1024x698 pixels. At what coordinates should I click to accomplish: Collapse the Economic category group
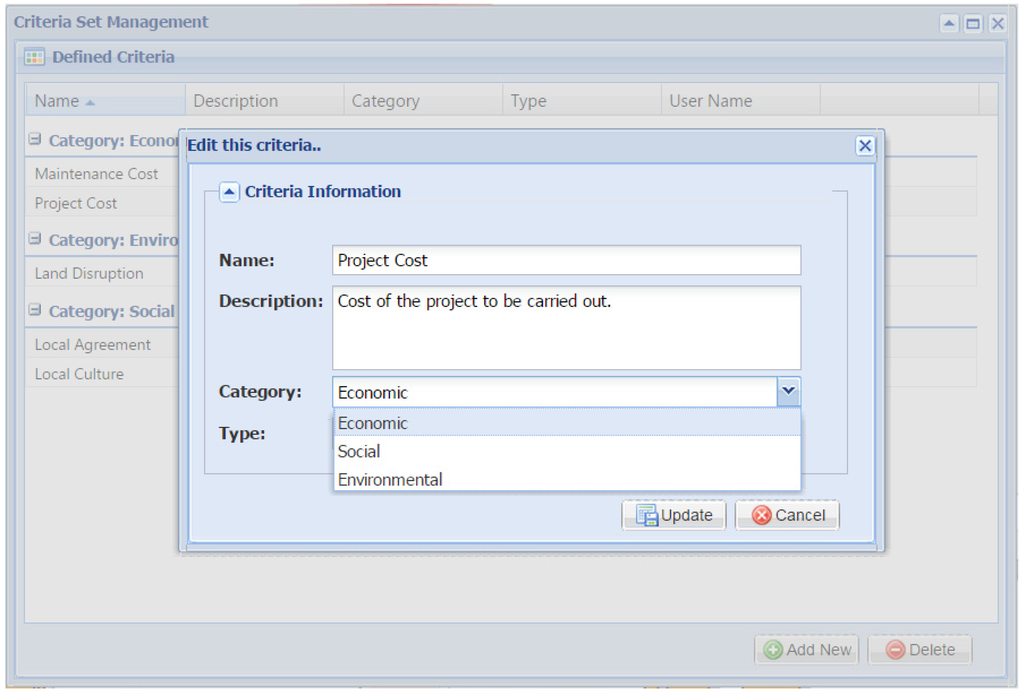[35, 141]
